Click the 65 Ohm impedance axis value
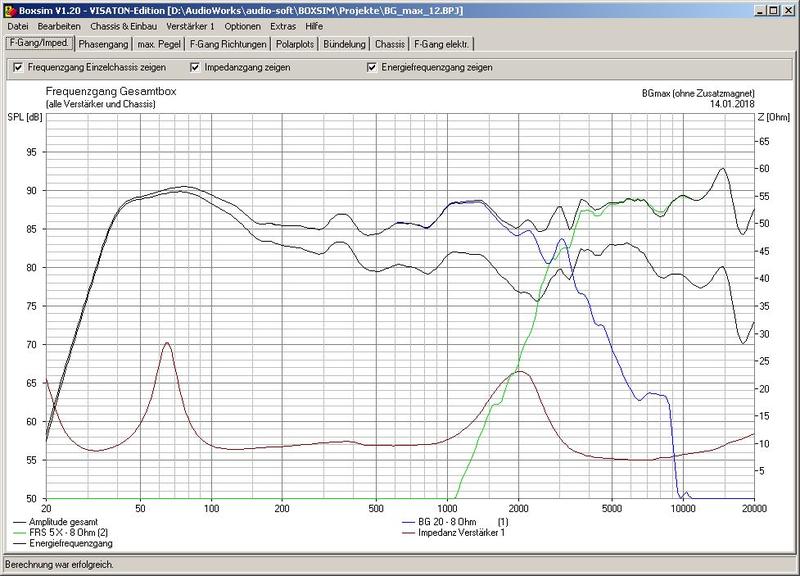Viewport: 800px width, 576px height. (x=764, y=141)
